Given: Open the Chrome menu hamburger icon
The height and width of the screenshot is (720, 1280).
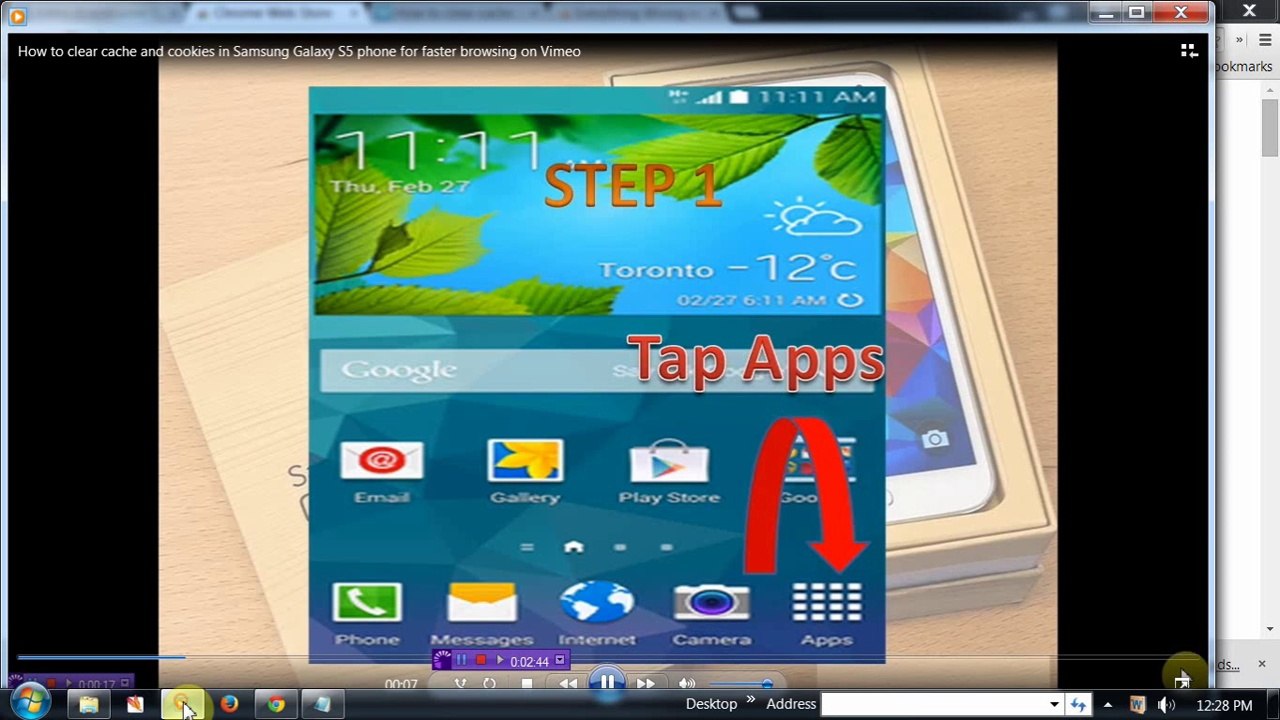Looking at the screenshot, I should tap(1265, 40).
